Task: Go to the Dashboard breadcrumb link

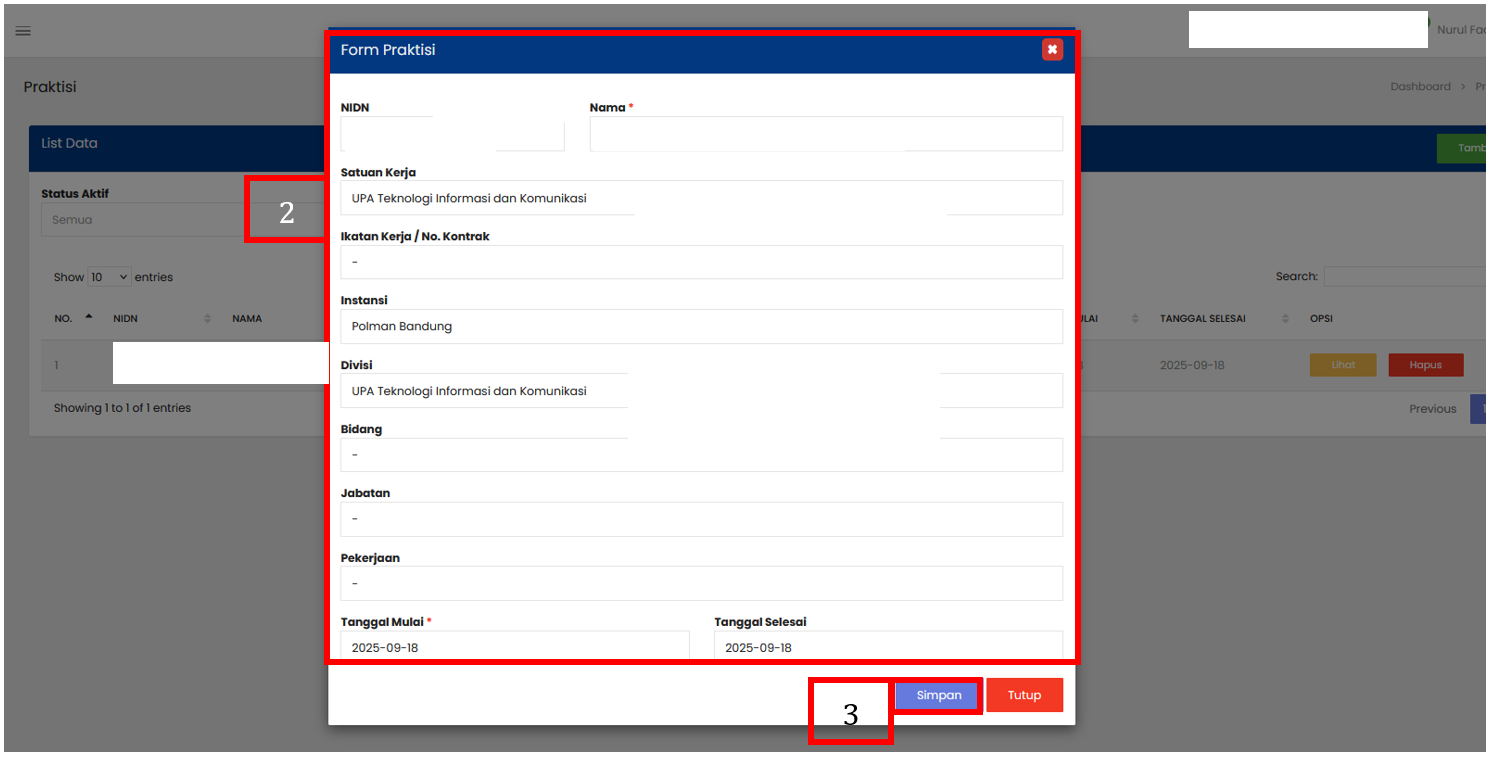Action: pyautogui.click(x=1420, y=87)
